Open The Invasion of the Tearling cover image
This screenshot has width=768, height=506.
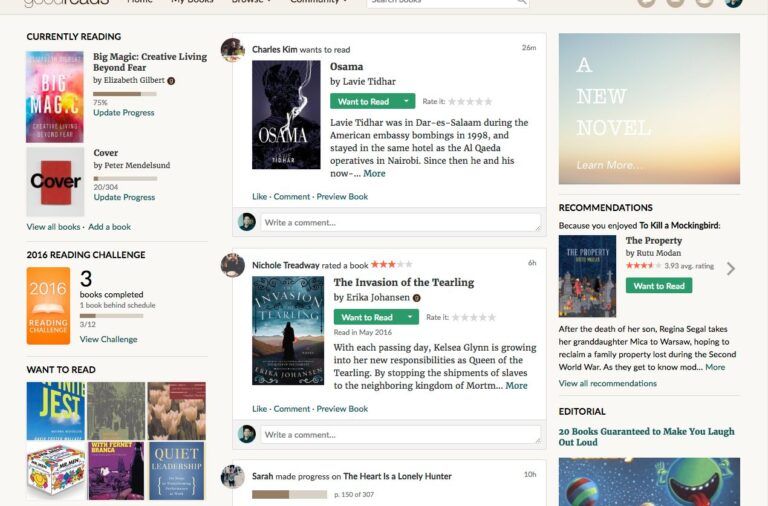[x=288, y=331]
